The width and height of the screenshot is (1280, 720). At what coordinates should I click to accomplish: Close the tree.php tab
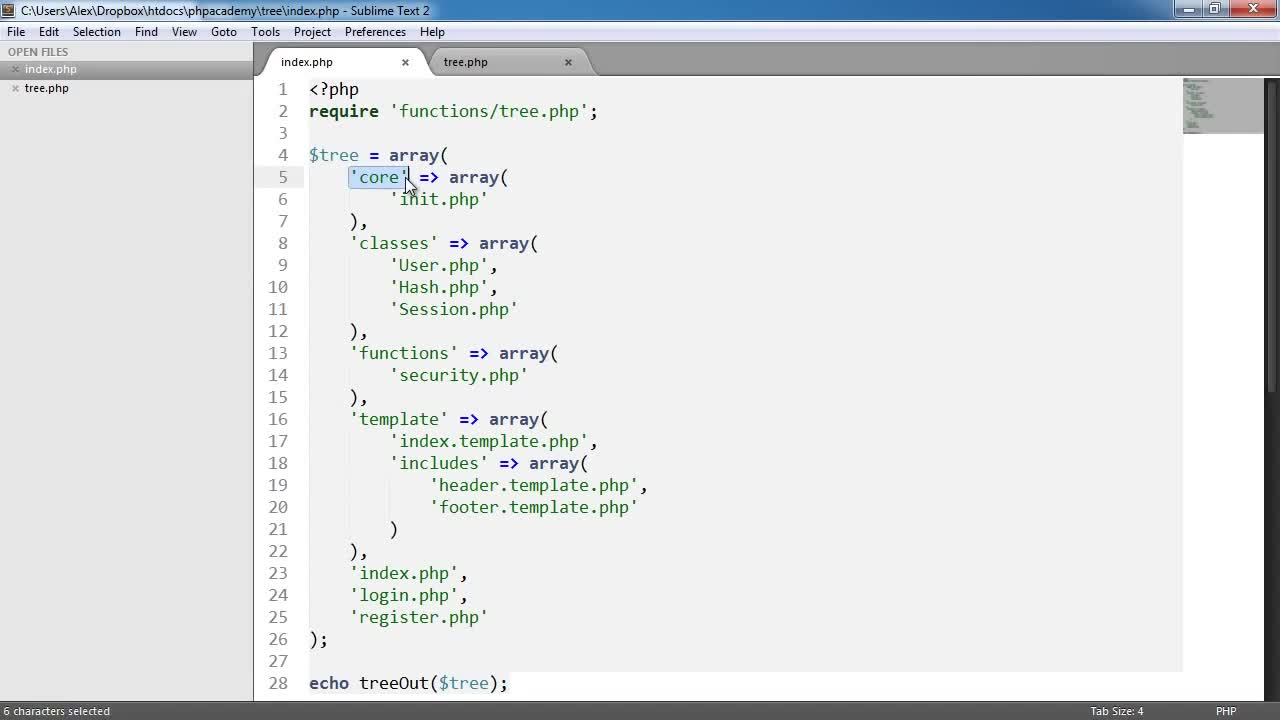(x=568, y=62)
